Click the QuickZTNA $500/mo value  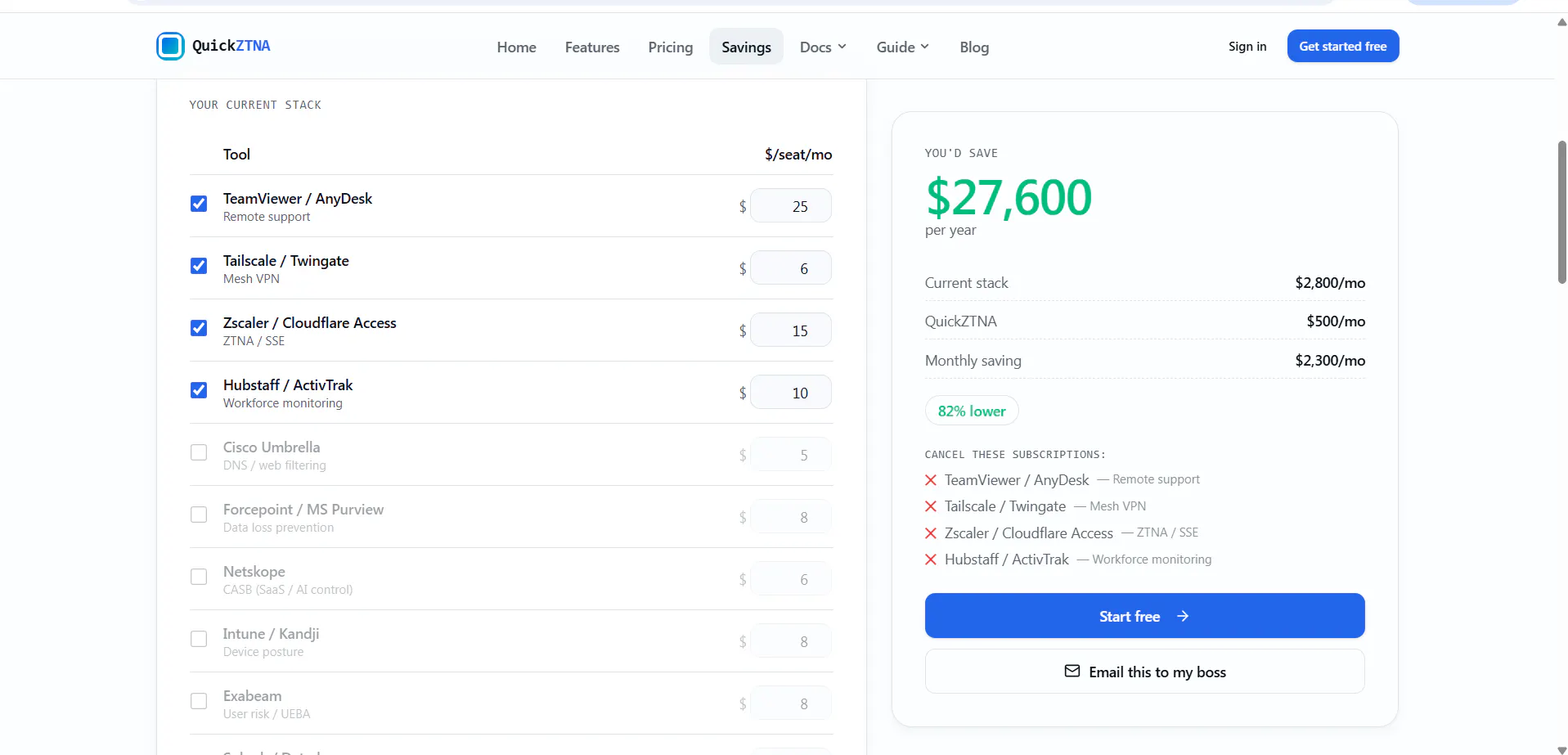(x=1336, y=321)
